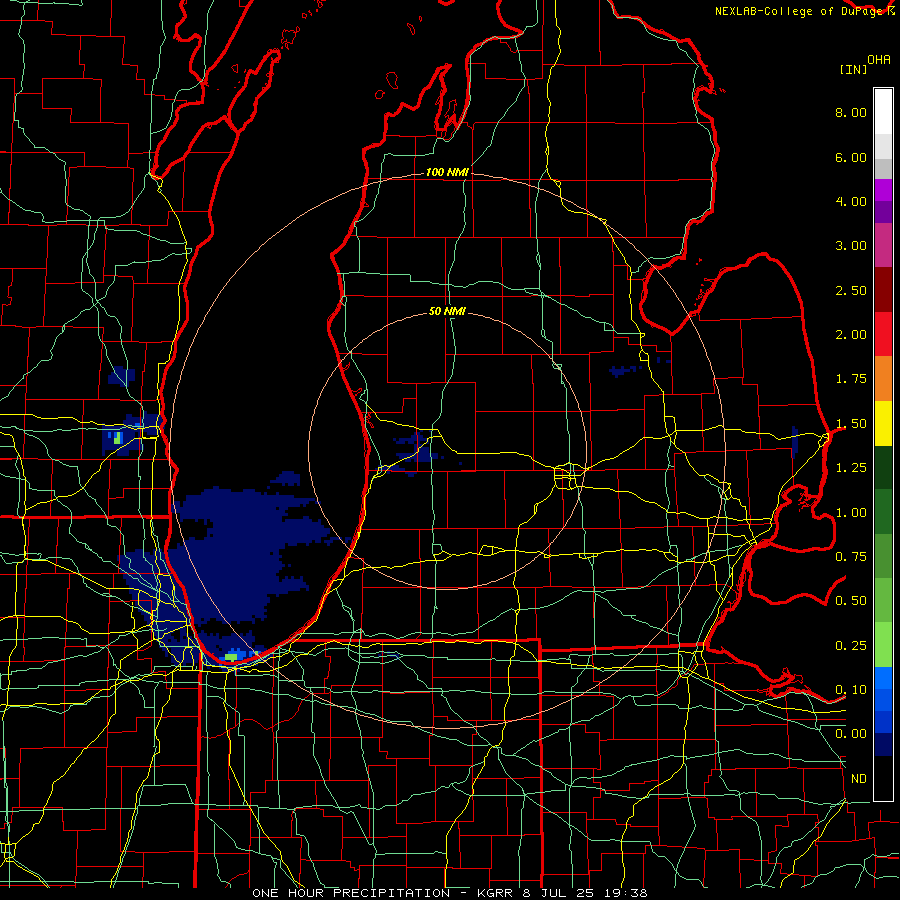The height and width of the screenshot is (900, 900).
Task: Click the black ND swatch in the legend
Action: pyautogui.click(x=883, y=778)
